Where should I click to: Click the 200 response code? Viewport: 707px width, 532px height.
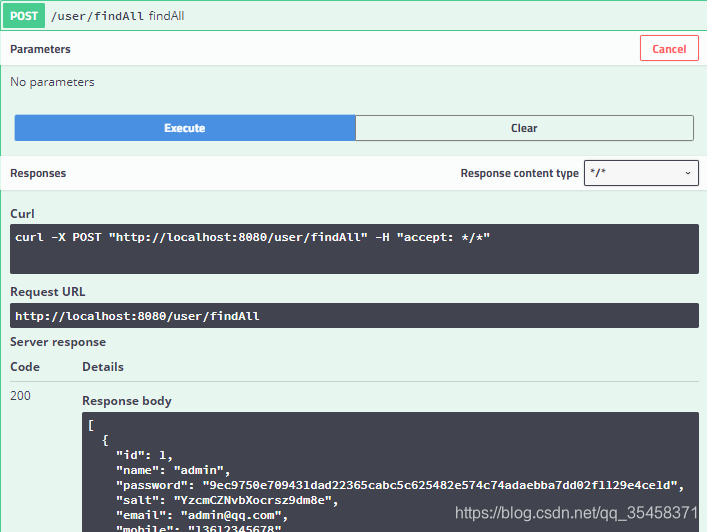point(20,396)
